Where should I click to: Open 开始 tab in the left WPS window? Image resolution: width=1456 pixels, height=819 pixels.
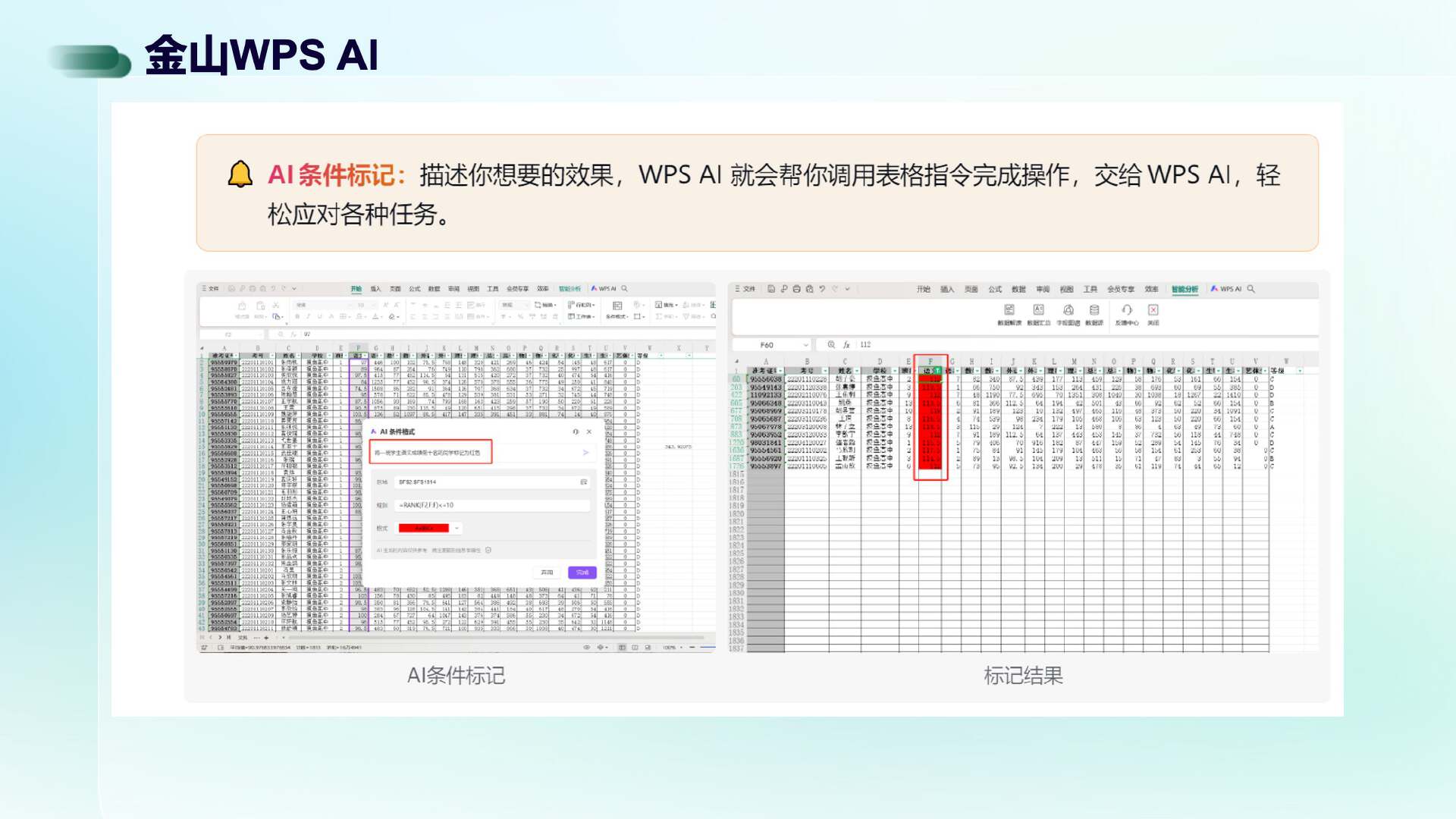click(x=356, y=289)
